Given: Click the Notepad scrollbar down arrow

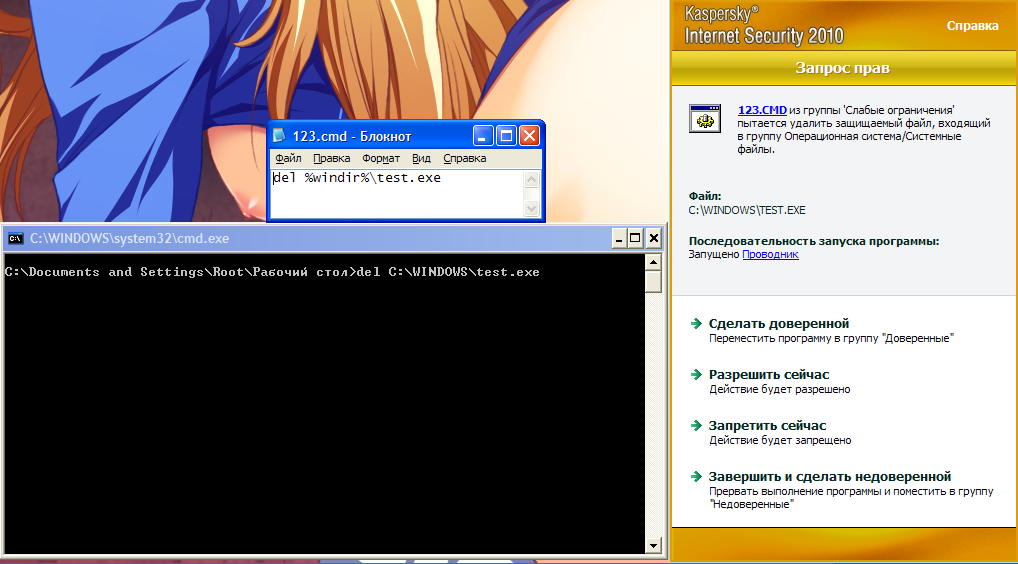Looking at the screenshot, I should pos(532,208).
